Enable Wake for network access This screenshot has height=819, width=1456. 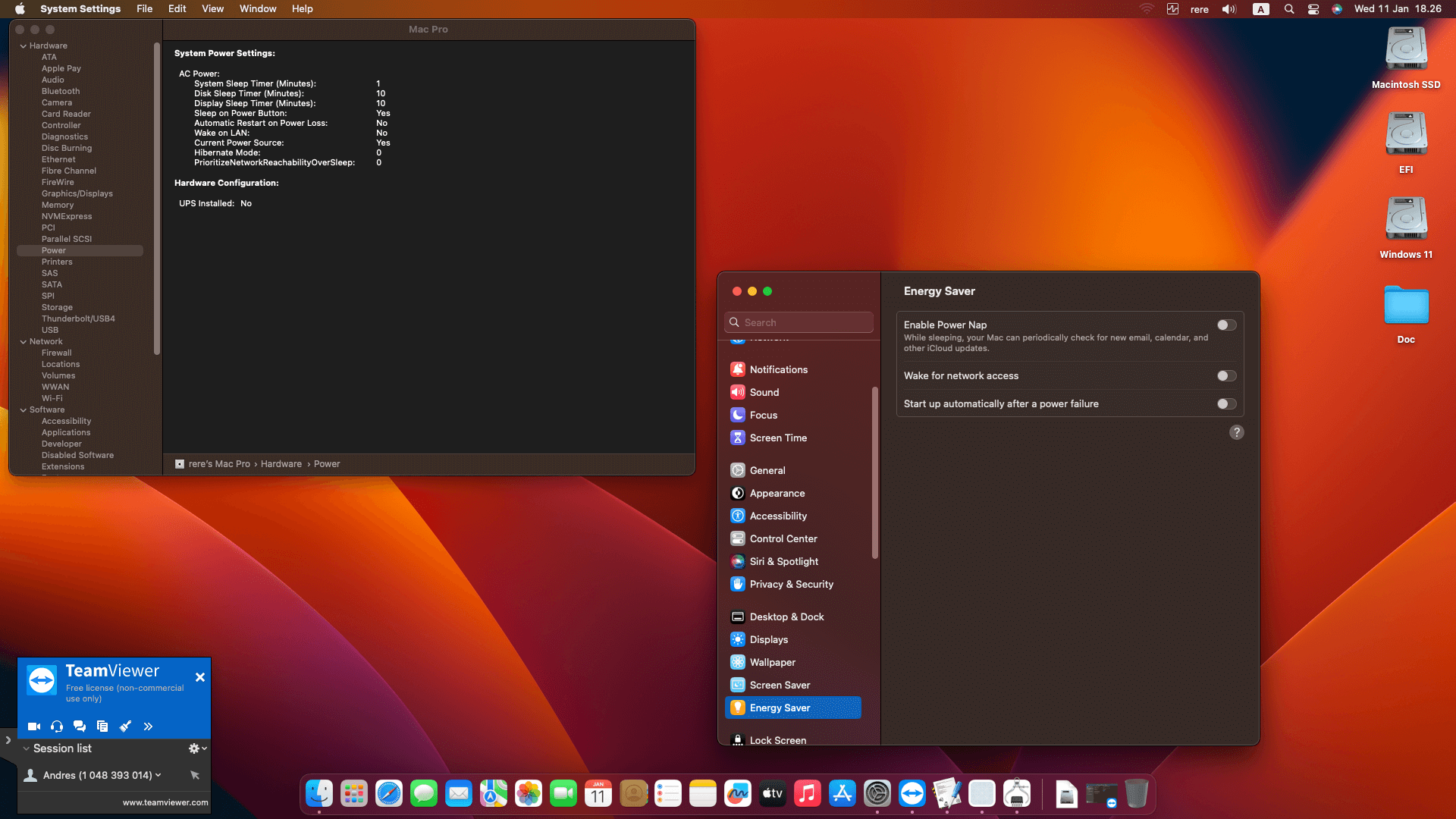point(1226,376)
